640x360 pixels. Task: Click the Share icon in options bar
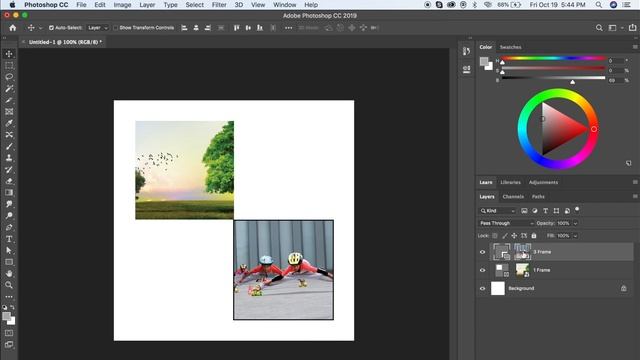click(633, 28)
